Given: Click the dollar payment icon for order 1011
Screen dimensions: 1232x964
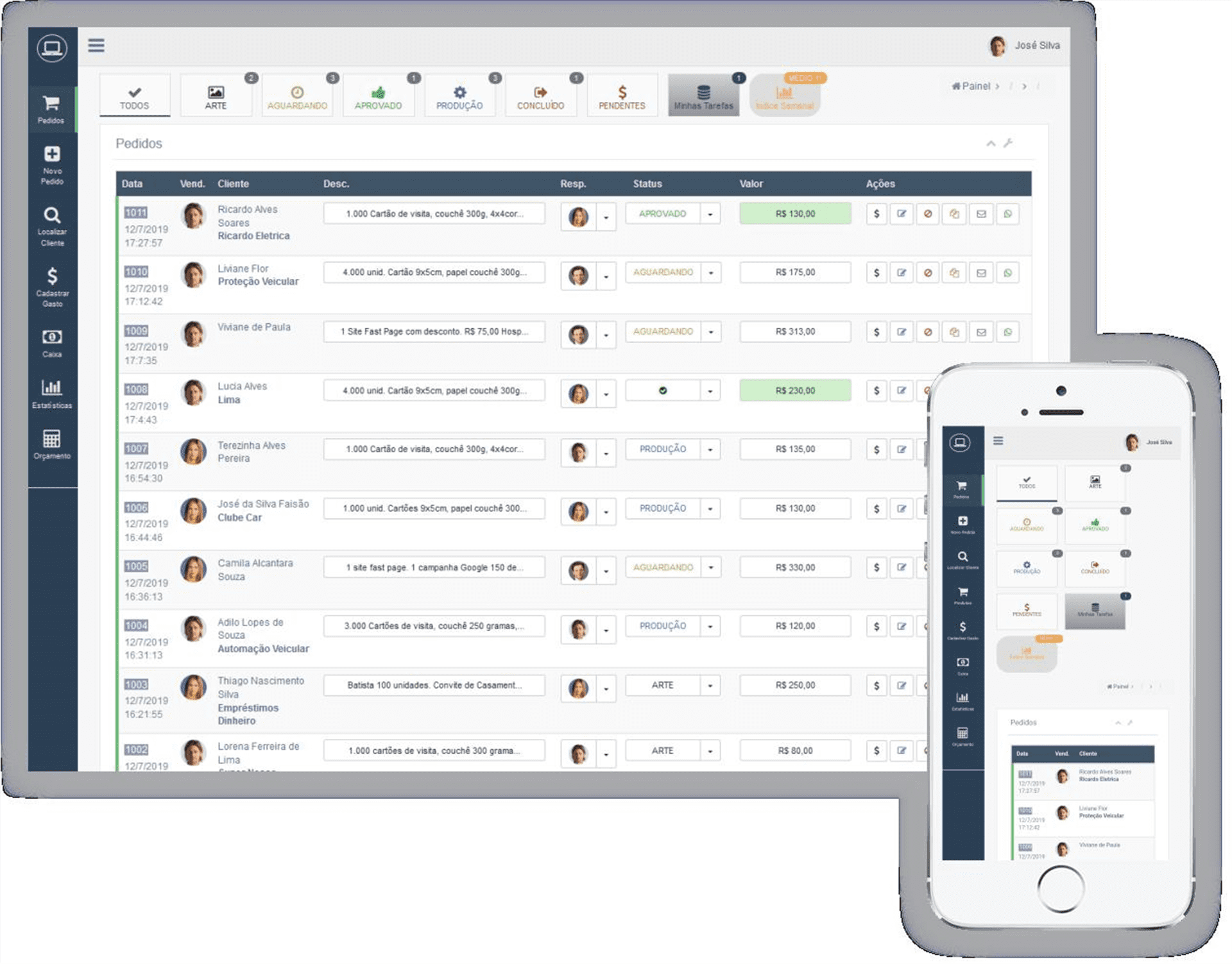Looking at the screenshot, I should (x=877, y=214).
